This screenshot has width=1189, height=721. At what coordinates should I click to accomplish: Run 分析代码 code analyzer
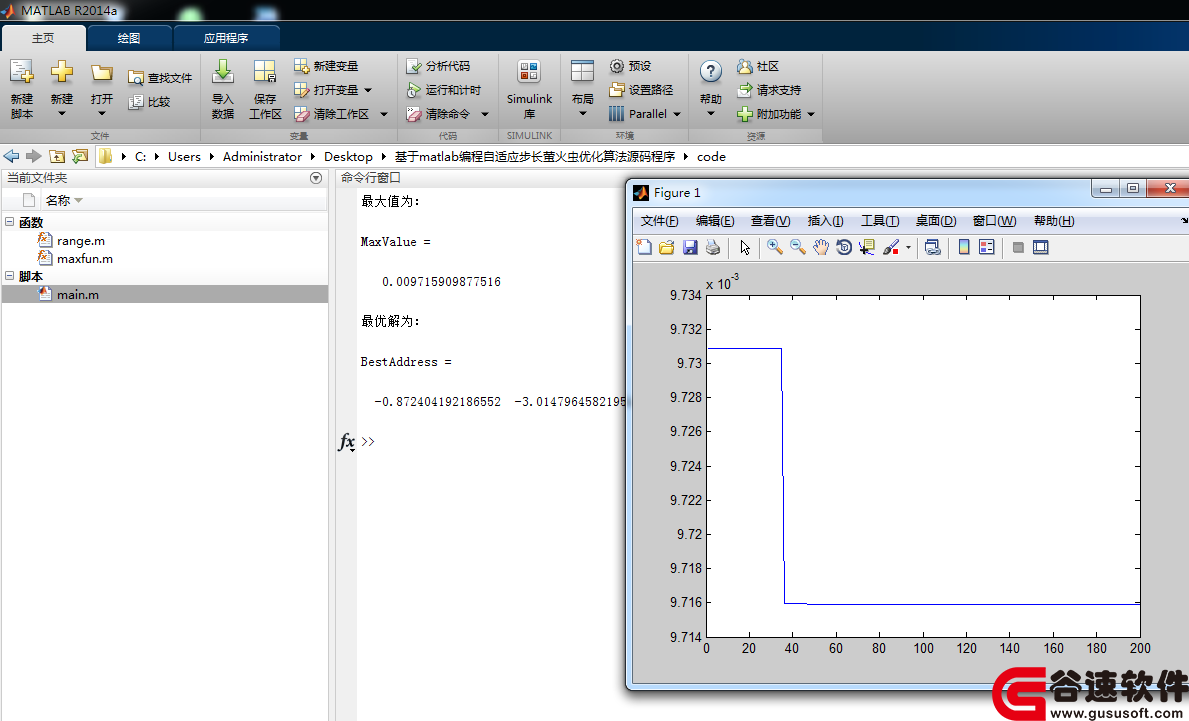tap(438, 66)
